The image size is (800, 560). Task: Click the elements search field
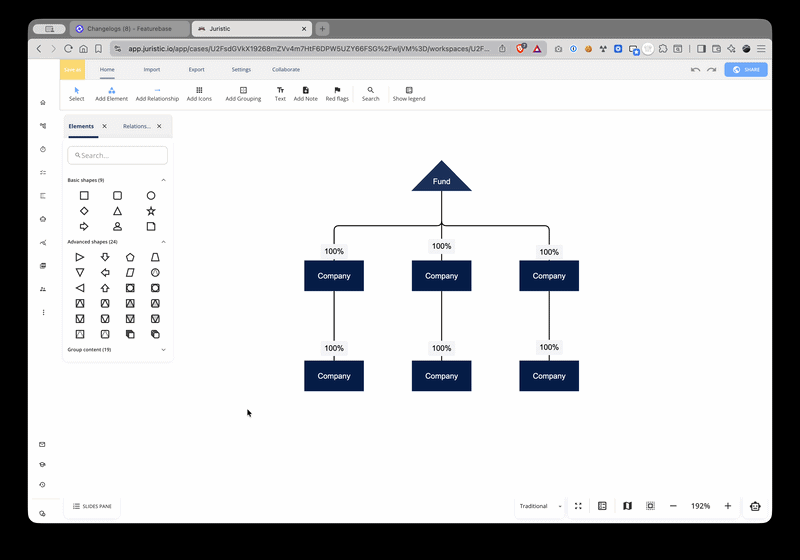(118, 155)
